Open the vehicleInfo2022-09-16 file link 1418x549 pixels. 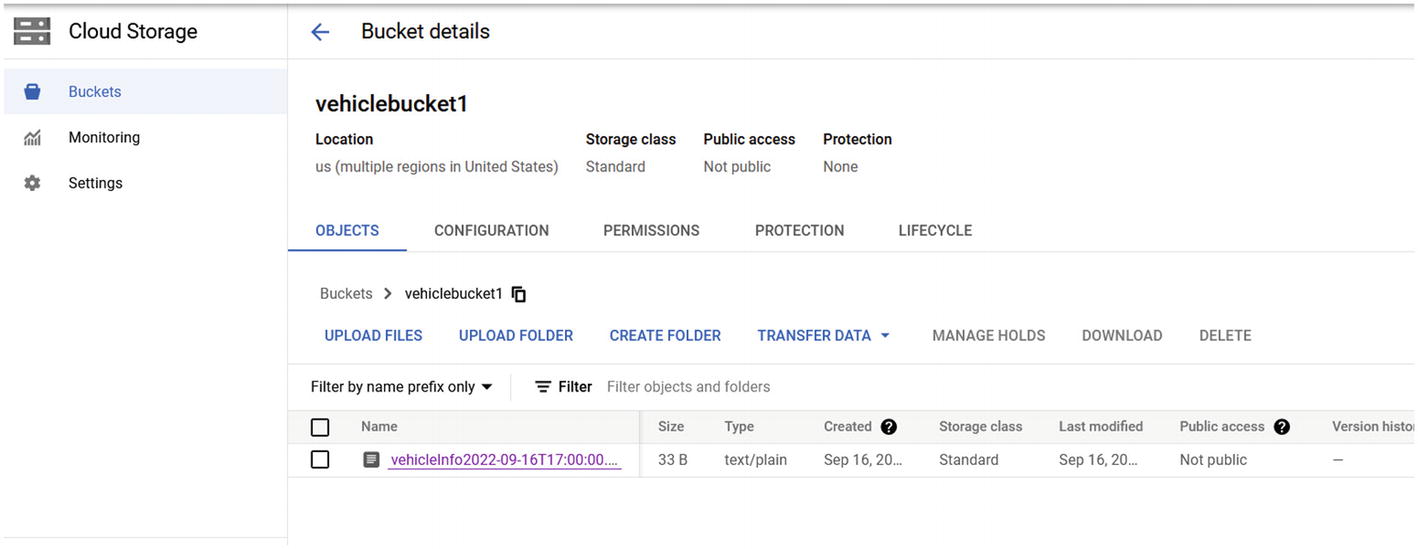point(505,460)
